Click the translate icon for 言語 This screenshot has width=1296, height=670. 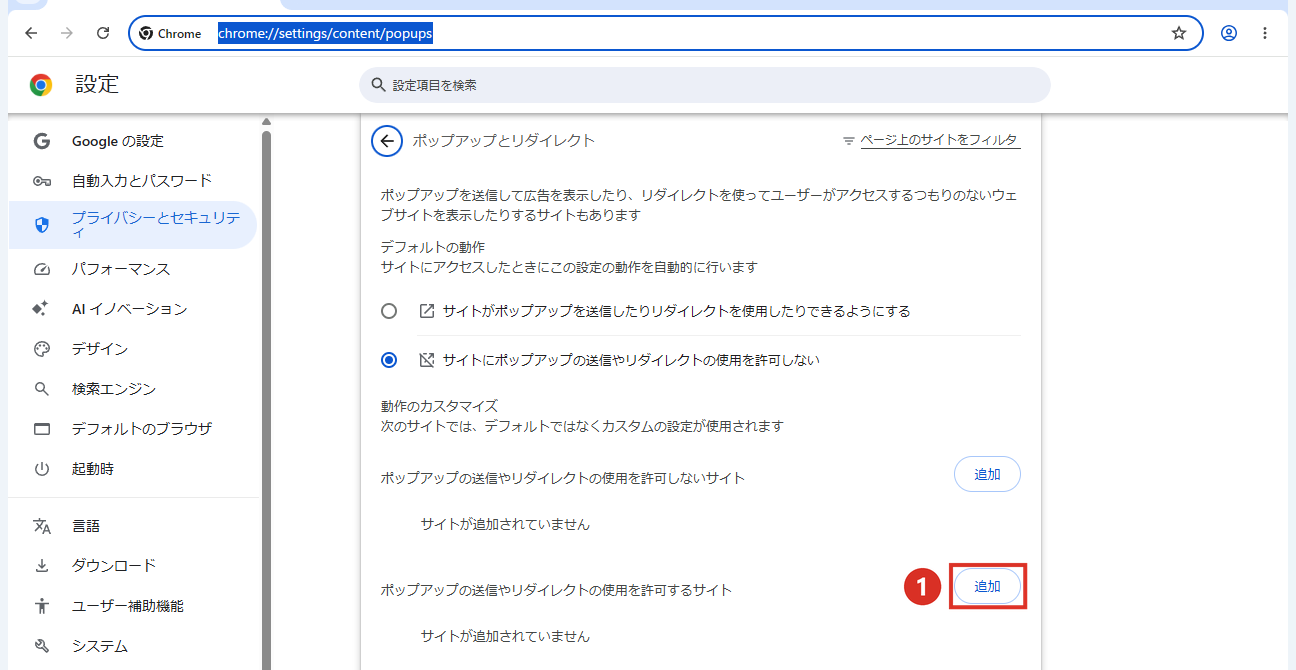(41, 526)
